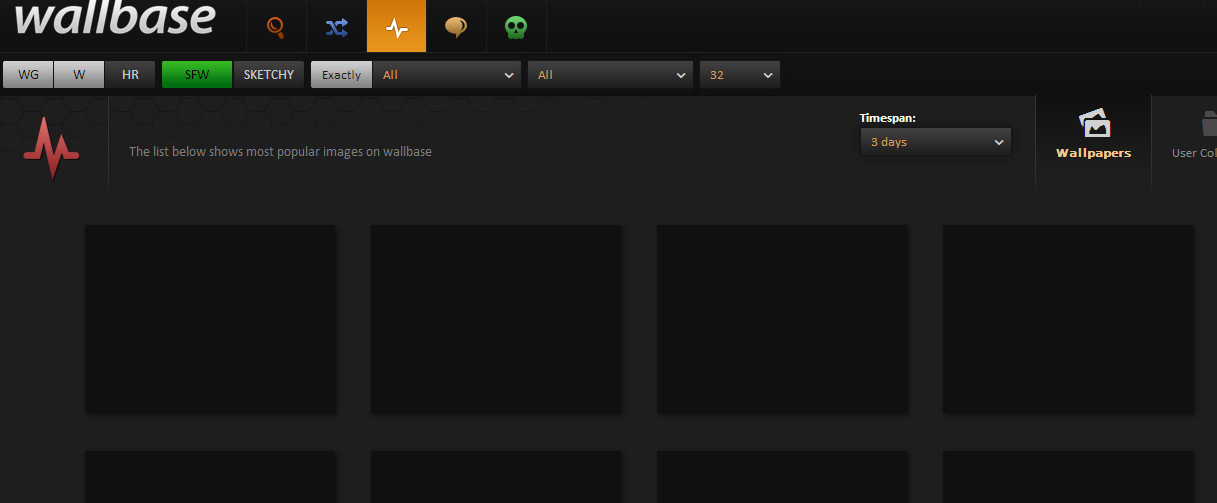Toggle the WG board filter
The height and width of the screenshot is (503, 1217).
coord(28,75)
